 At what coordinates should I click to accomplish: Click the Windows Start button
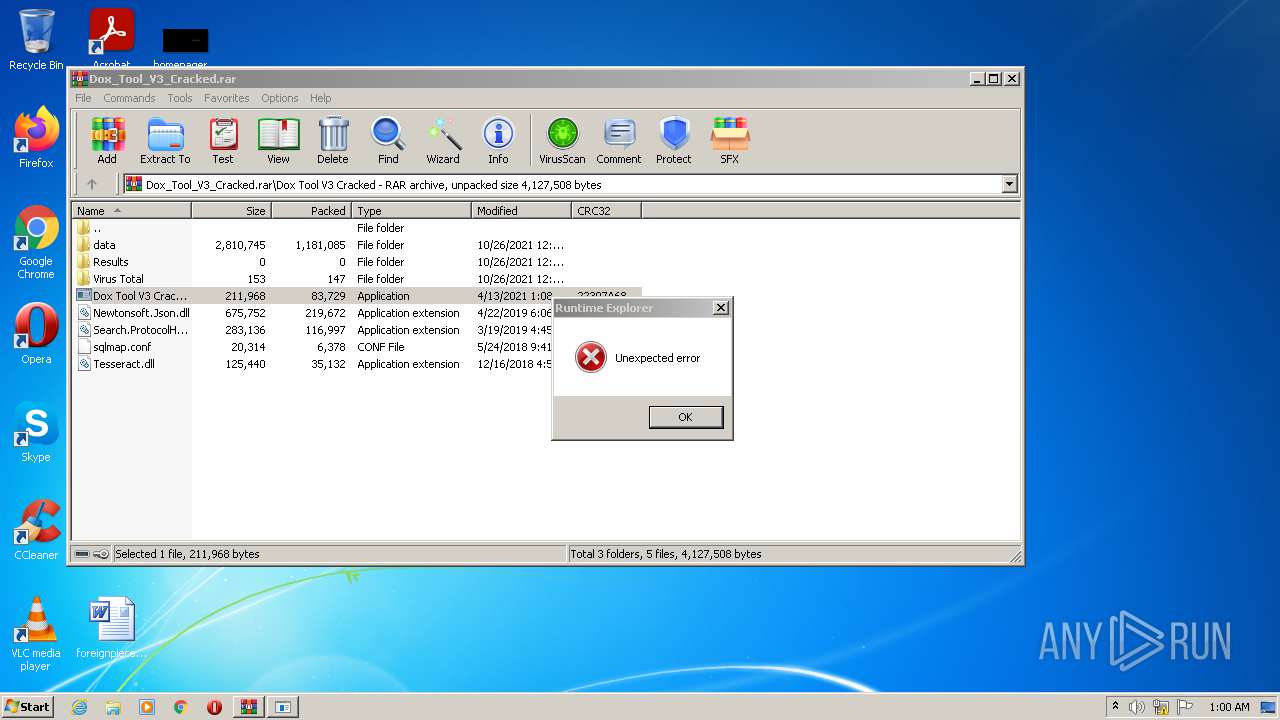click(x=27, y=706)
